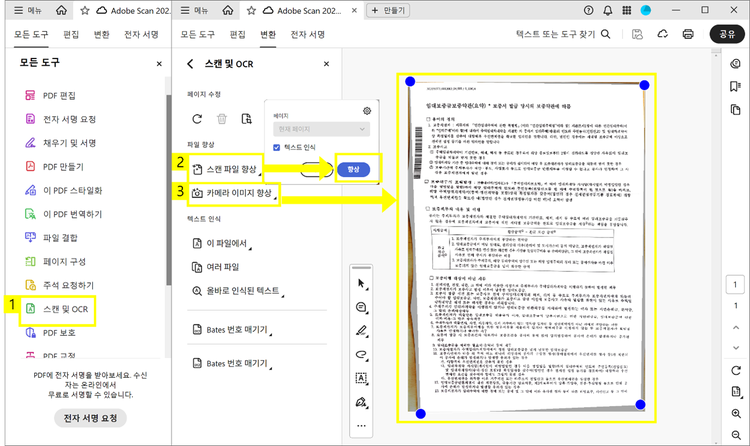
Task: Open 이 PDF 스타일화 tool
Action: 64,190
